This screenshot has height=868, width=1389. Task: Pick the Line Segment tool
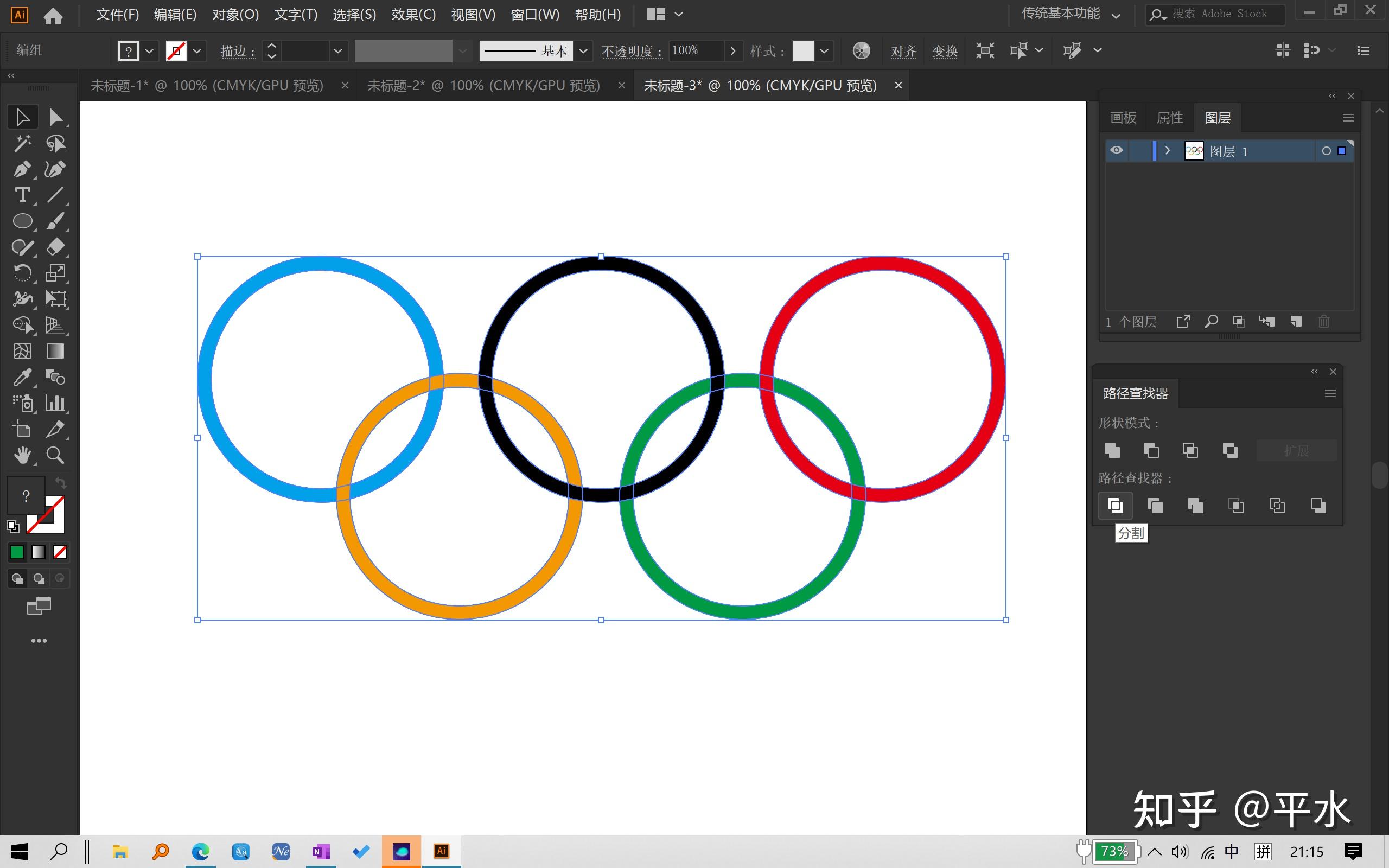tap(55, 195)
